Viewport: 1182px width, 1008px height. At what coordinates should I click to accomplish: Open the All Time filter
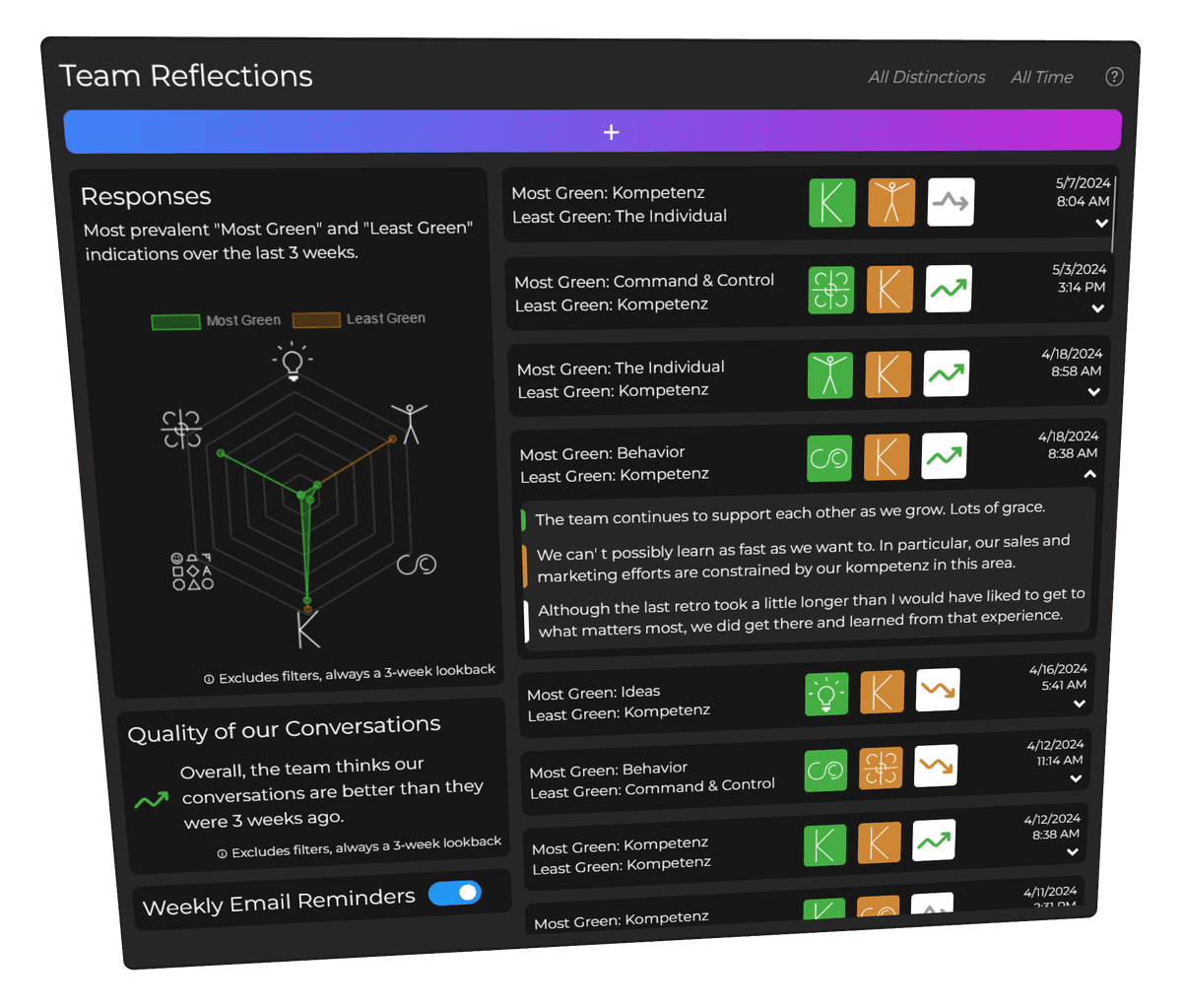1041,77
